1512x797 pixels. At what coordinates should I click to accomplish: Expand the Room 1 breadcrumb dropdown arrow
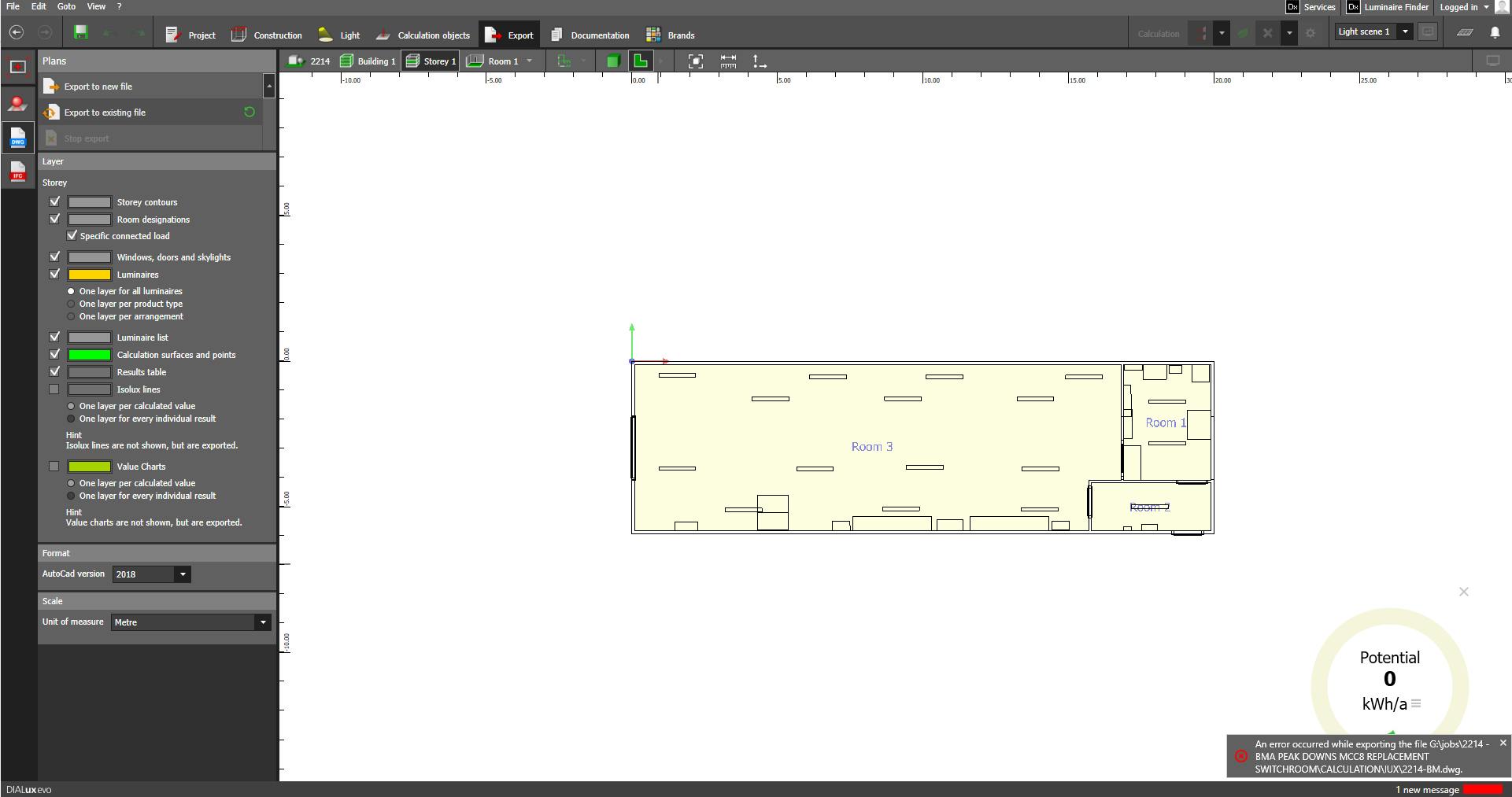(x=530, y=61)
